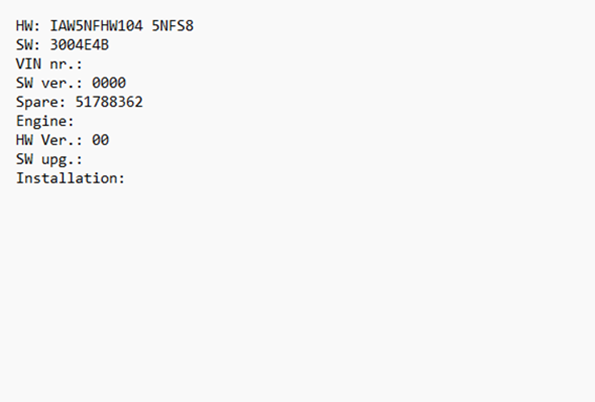Click the Engine line

pyautogui.click(x=45, y=121)
